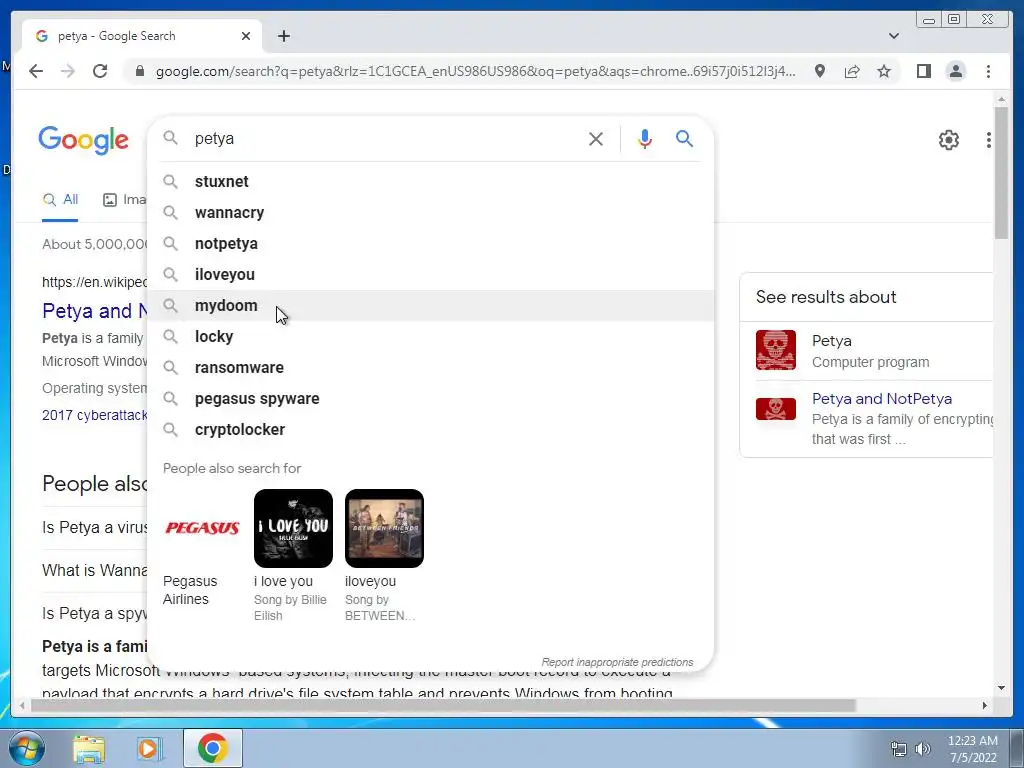Pick the ransomware suggestion
Image resolution: width=1024 pixels, height=768 pixels.
pyautogui.click(x=431, y=368)
